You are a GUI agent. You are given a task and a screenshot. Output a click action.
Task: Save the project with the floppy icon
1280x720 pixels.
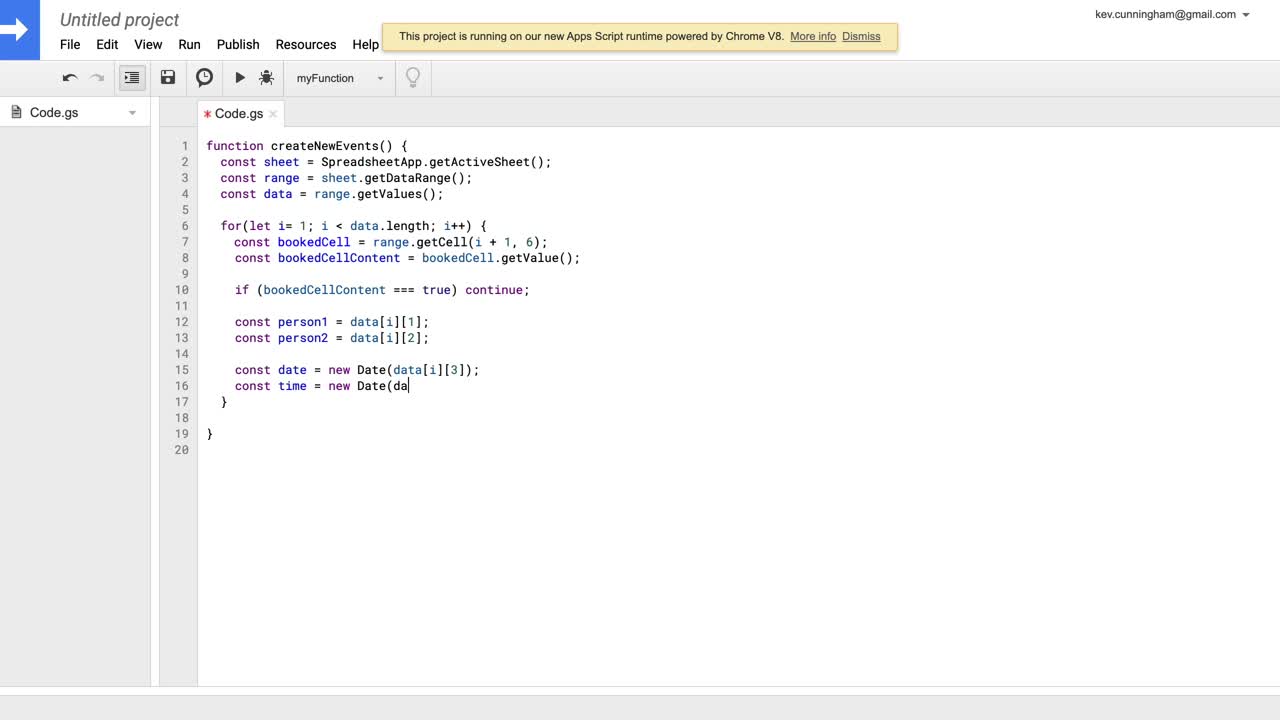coord(168,77)
